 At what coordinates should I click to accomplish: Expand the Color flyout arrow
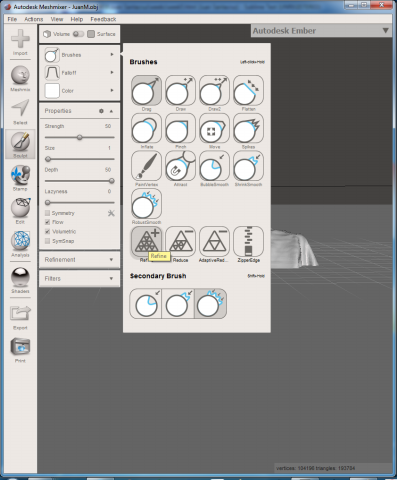112,90
